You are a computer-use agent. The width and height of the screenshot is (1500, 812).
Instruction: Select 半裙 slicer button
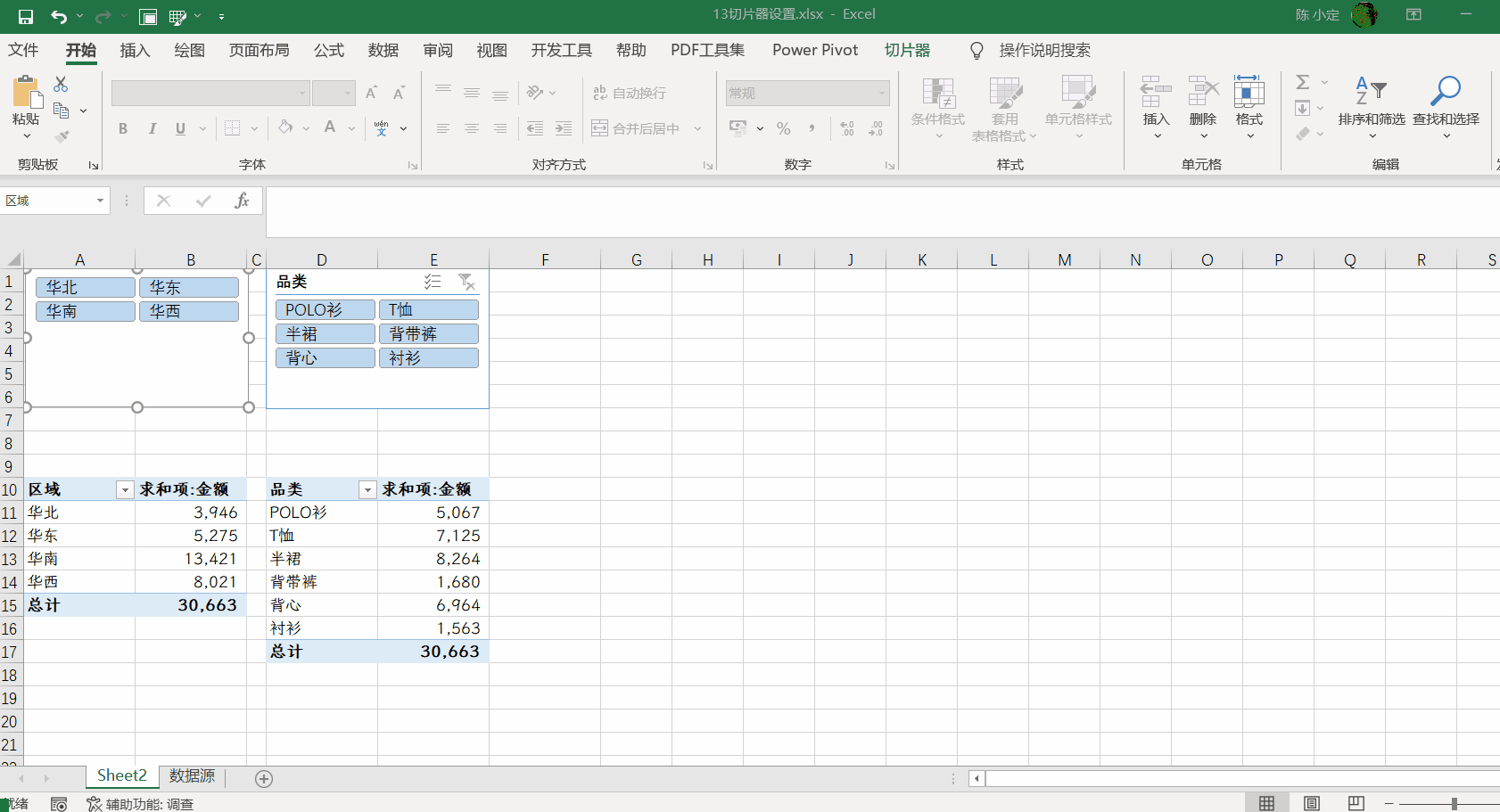coord(326,333)
